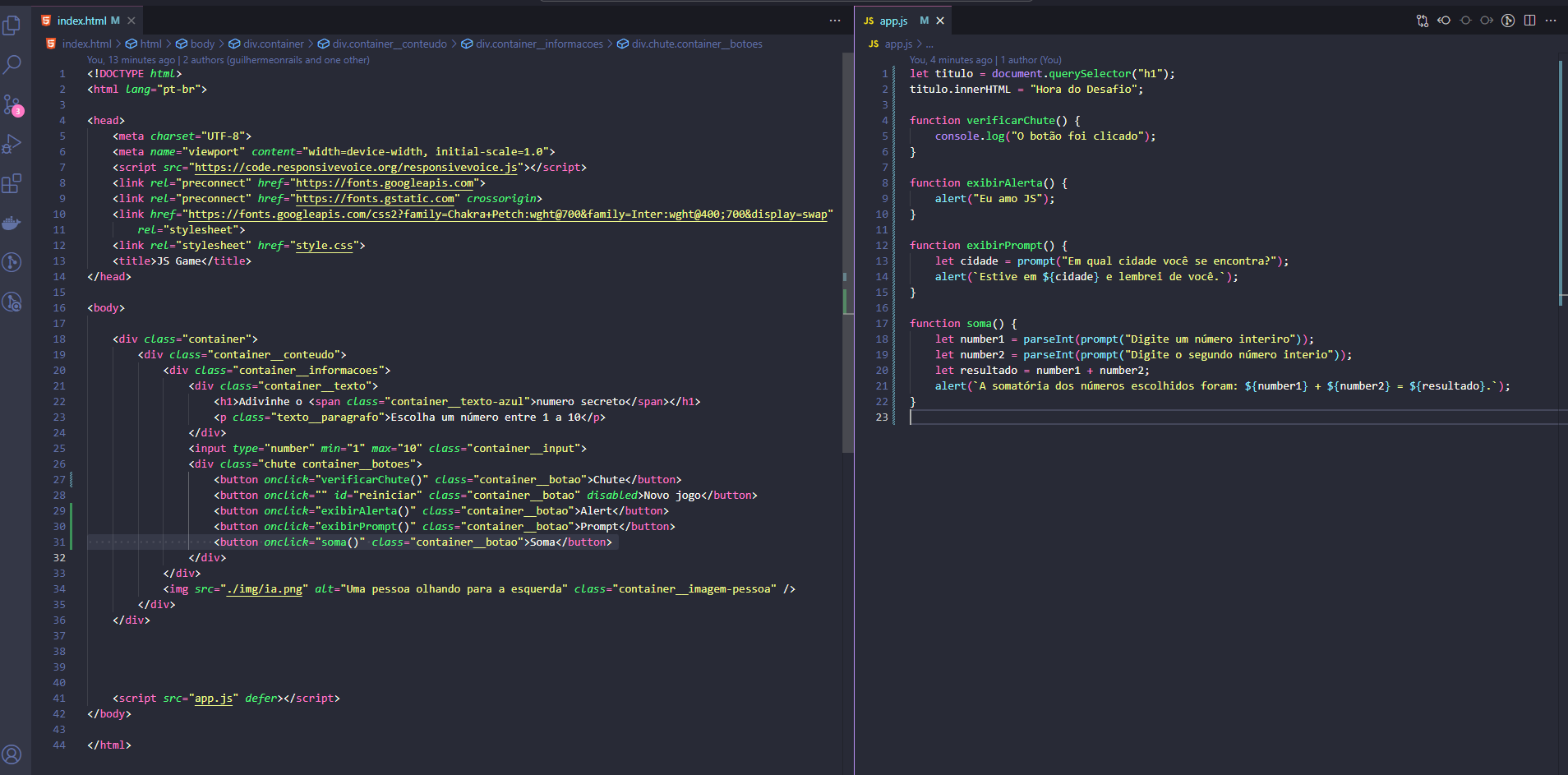Open the index.html blame annotation 'You, 13 minutes ago'
1568x775 pixels.
tap(131, 60)
